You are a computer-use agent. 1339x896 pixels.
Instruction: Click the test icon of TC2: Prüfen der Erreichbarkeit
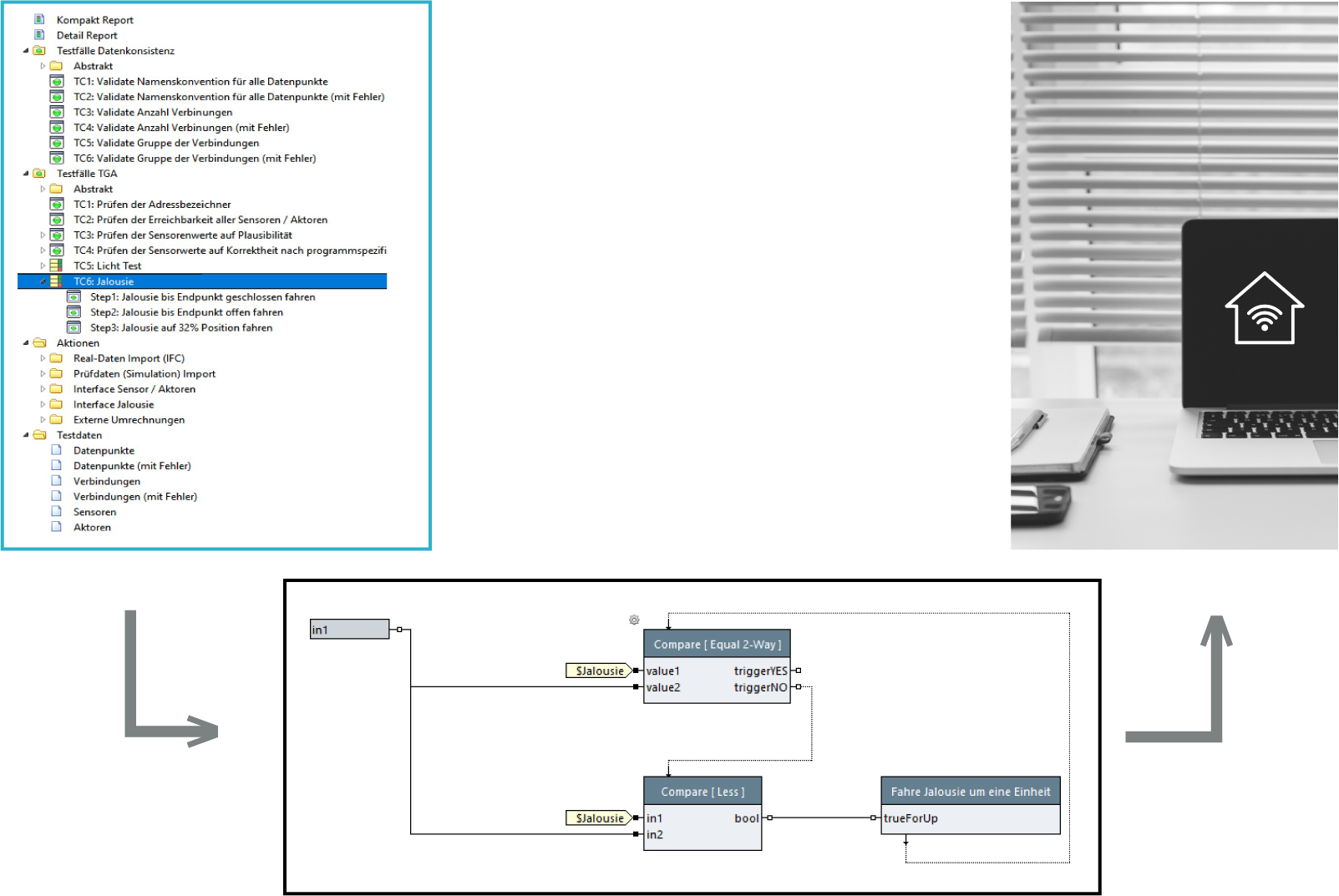click(57, 220)
